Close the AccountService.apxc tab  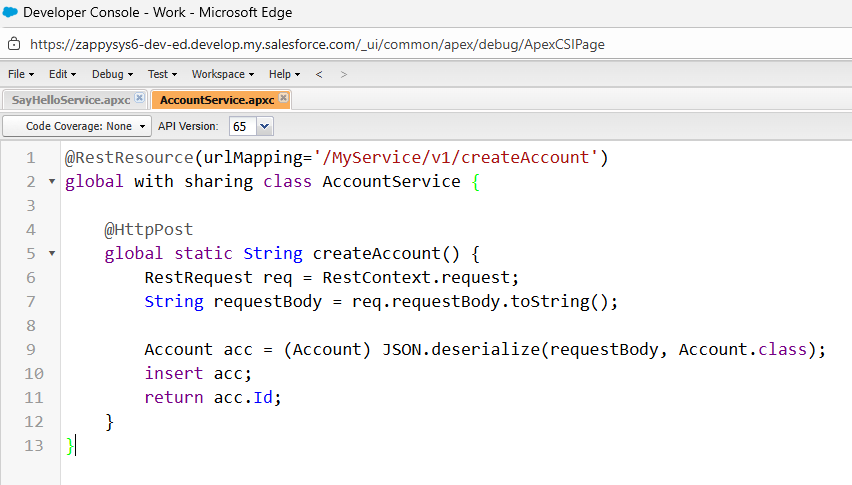click(x=283, y=98)
